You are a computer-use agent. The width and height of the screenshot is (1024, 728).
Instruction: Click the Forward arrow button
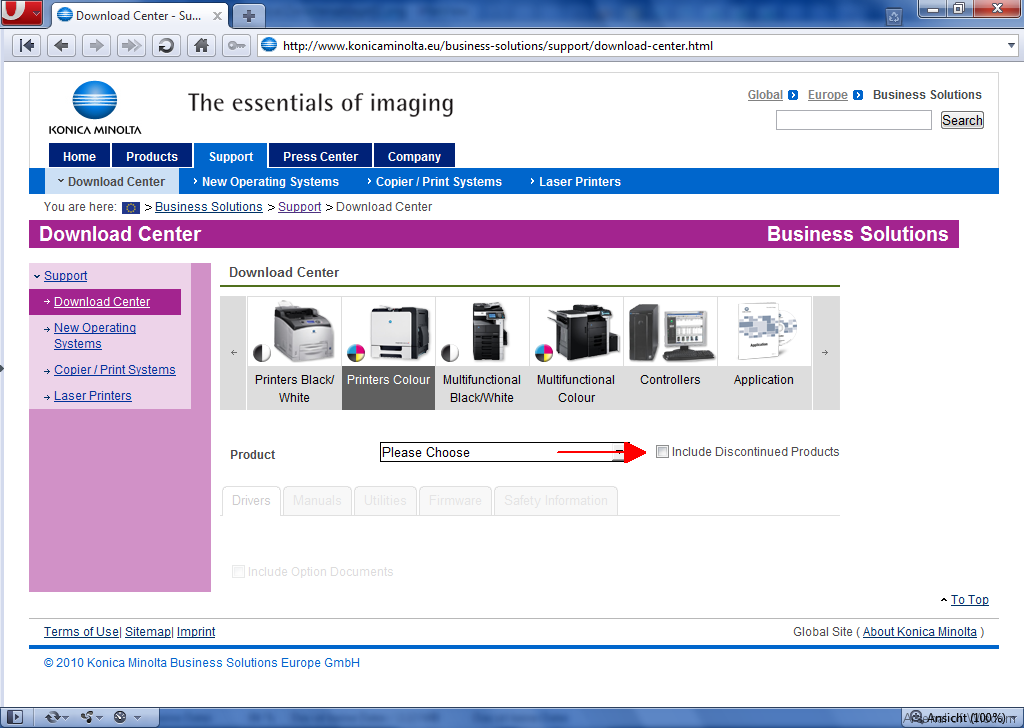(x=96, y=46)
